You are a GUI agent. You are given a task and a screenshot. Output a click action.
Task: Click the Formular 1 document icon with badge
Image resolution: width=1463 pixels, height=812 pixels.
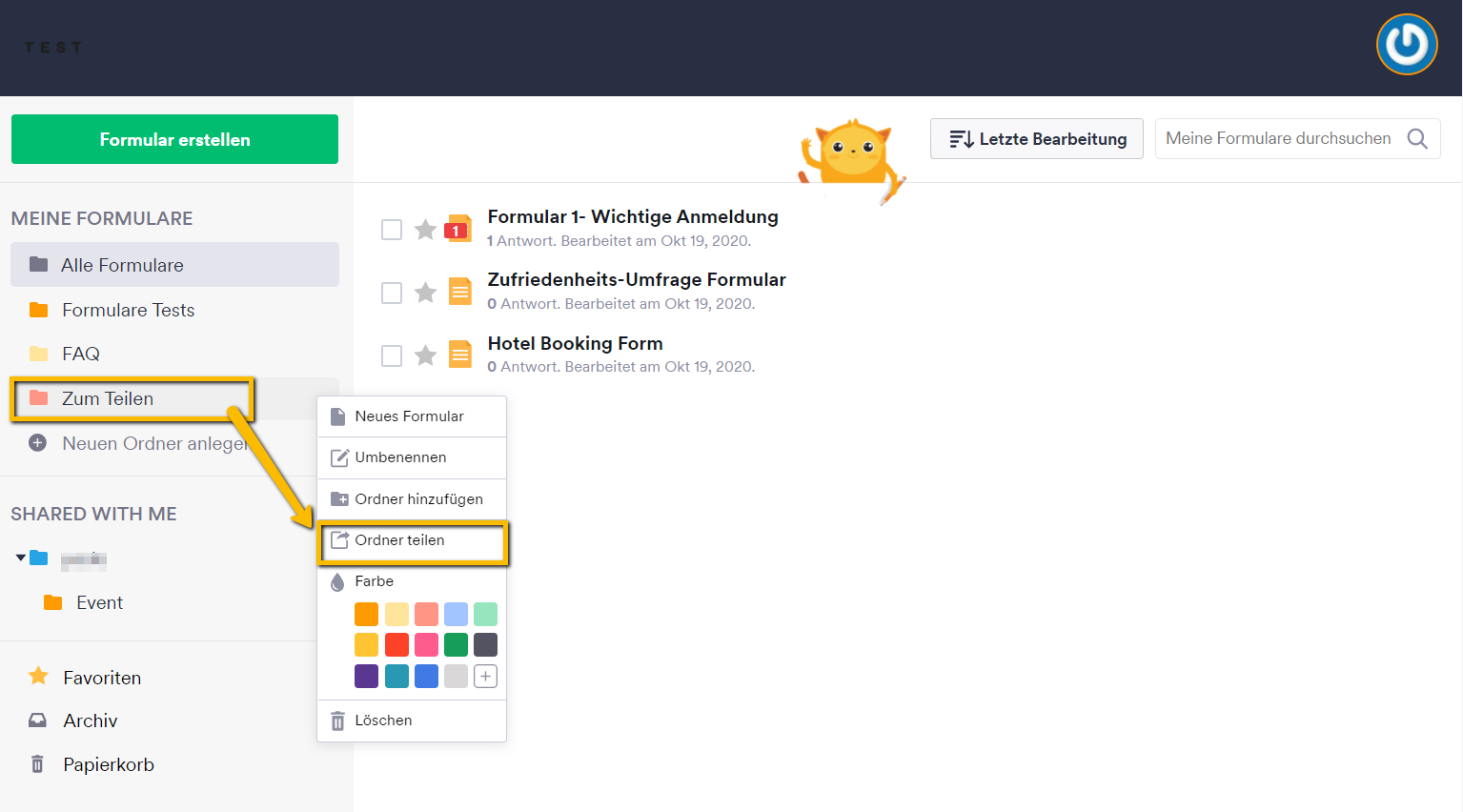tap(459, 229)
